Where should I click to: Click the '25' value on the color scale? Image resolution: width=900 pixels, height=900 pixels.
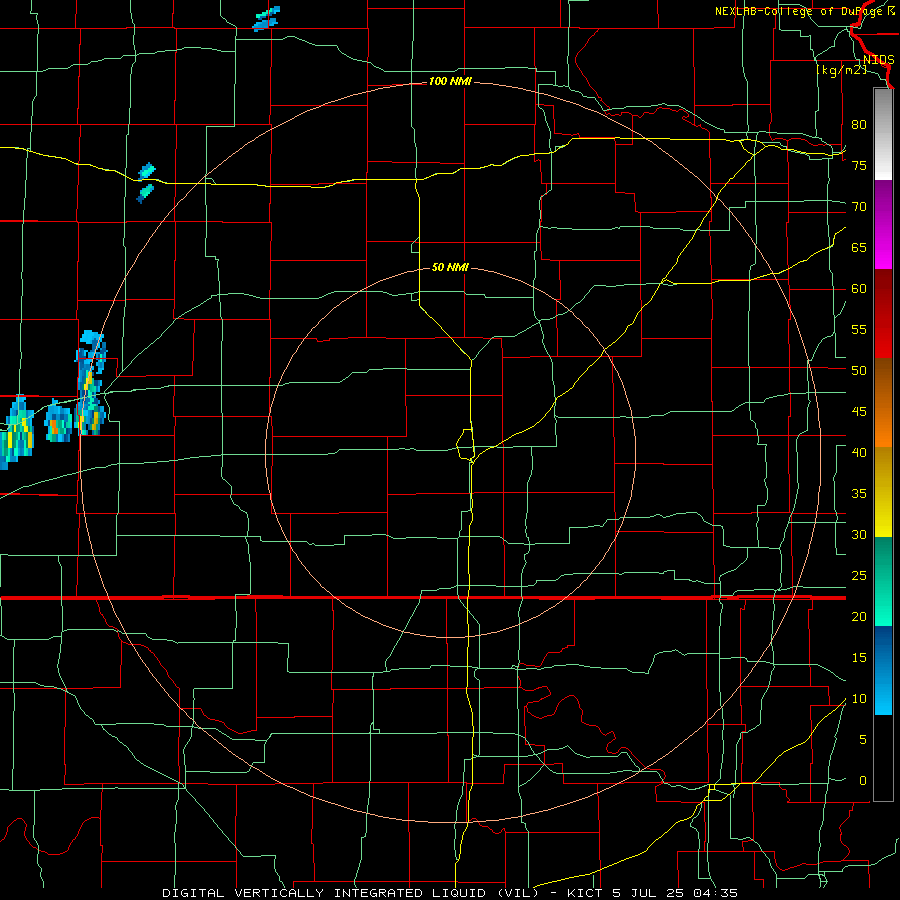(x=859, y=576)
